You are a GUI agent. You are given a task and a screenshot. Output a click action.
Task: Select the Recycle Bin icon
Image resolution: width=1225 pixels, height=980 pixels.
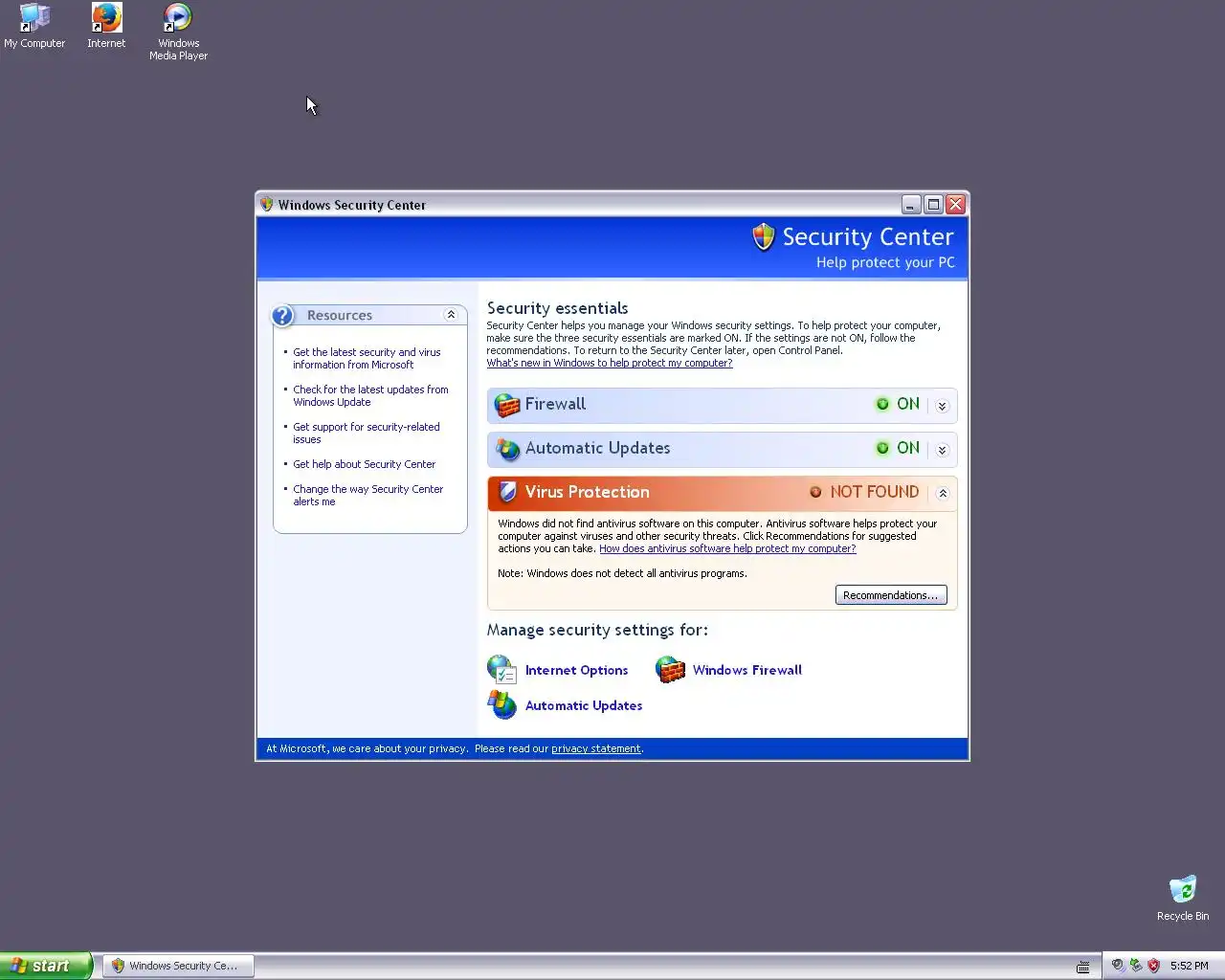pyautogui.click(x=1183, y=898)
